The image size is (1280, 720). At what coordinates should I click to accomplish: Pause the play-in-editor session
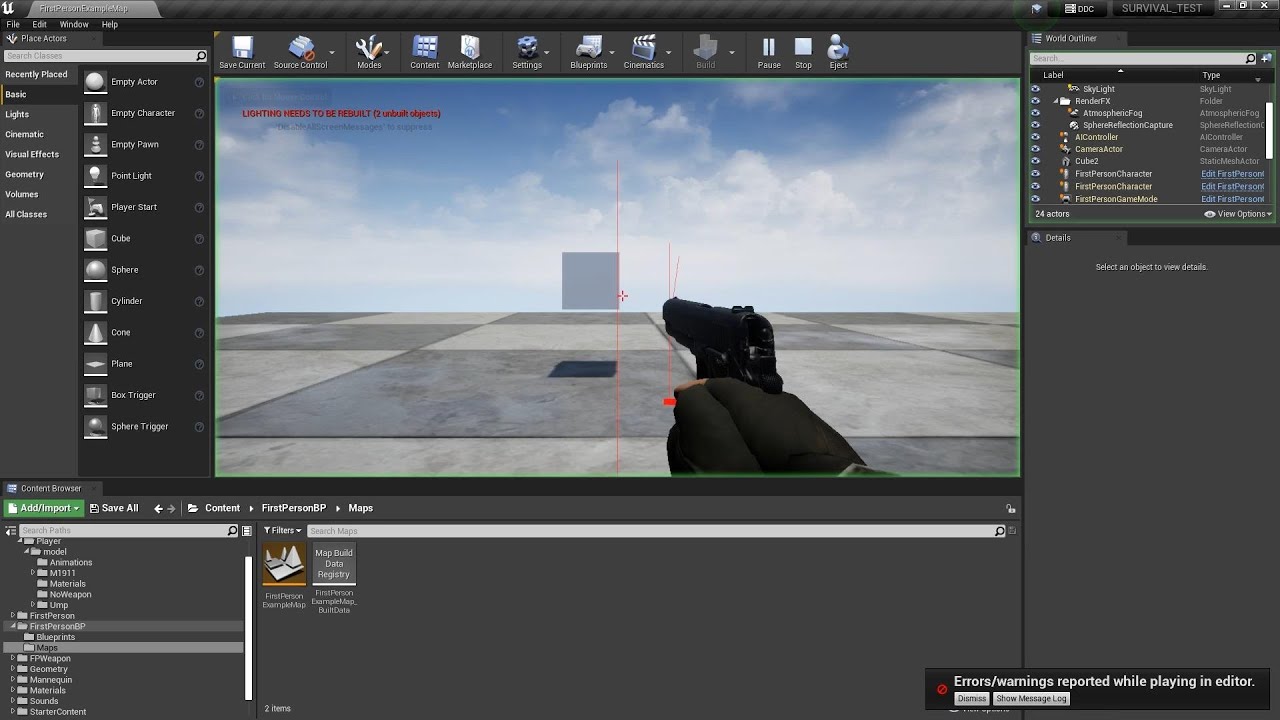tap(769, 53)
